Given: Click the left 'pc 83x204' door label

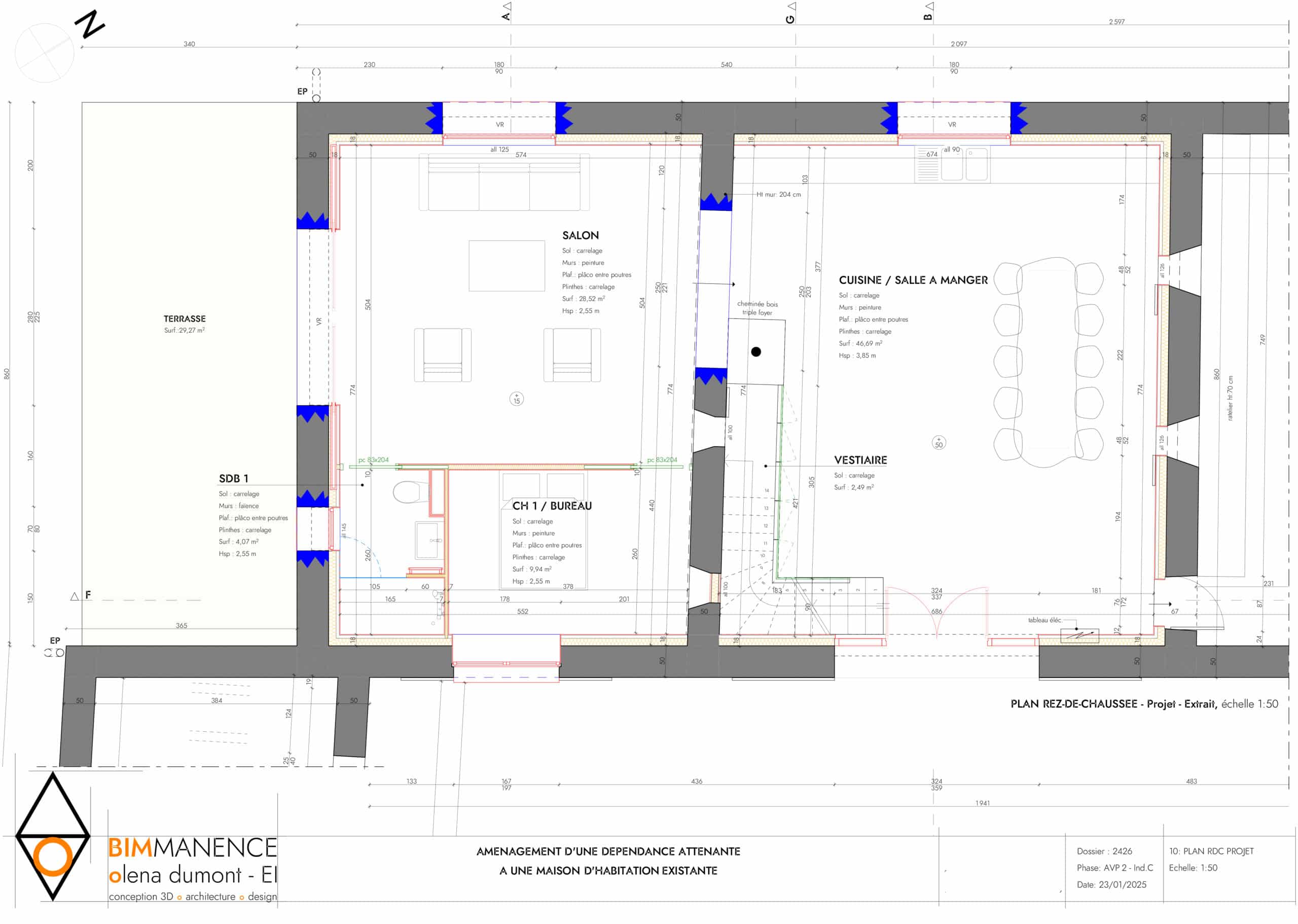Looking at the screenshot, I should click(x=373, y=460).
